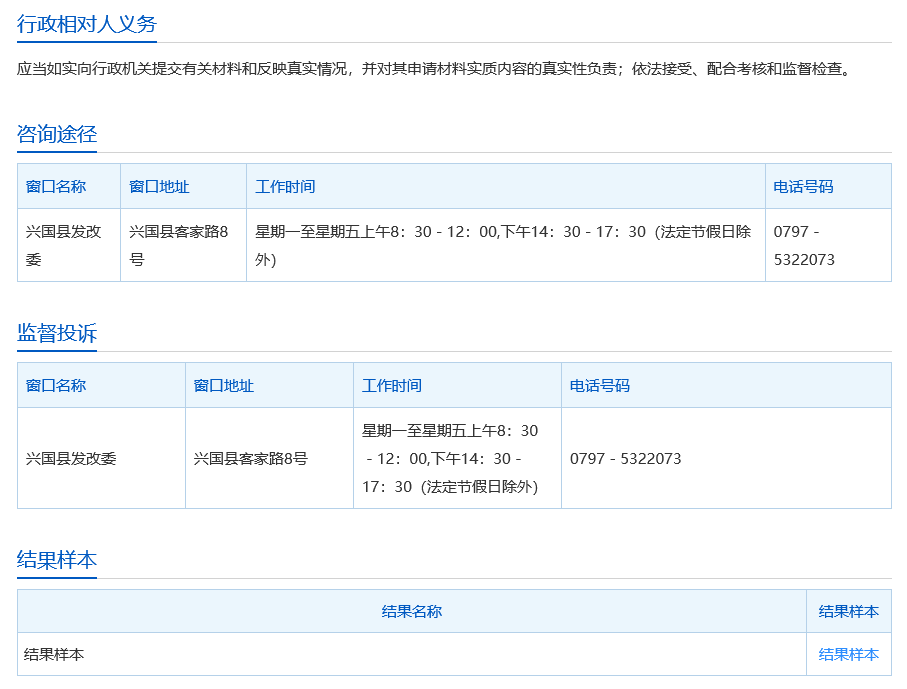Select the 窗口名称 column header under 咨询途径
The width and height of the screenshot is (907, 689).
click(56, 186)
